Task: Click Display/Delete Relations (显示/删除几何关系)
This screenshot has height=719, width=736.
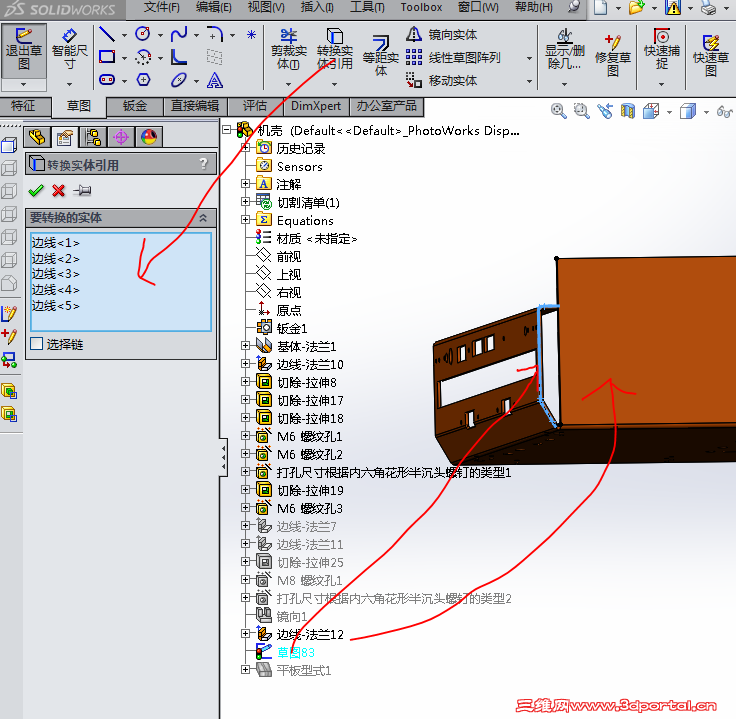Action: click(x=565, y=50)
